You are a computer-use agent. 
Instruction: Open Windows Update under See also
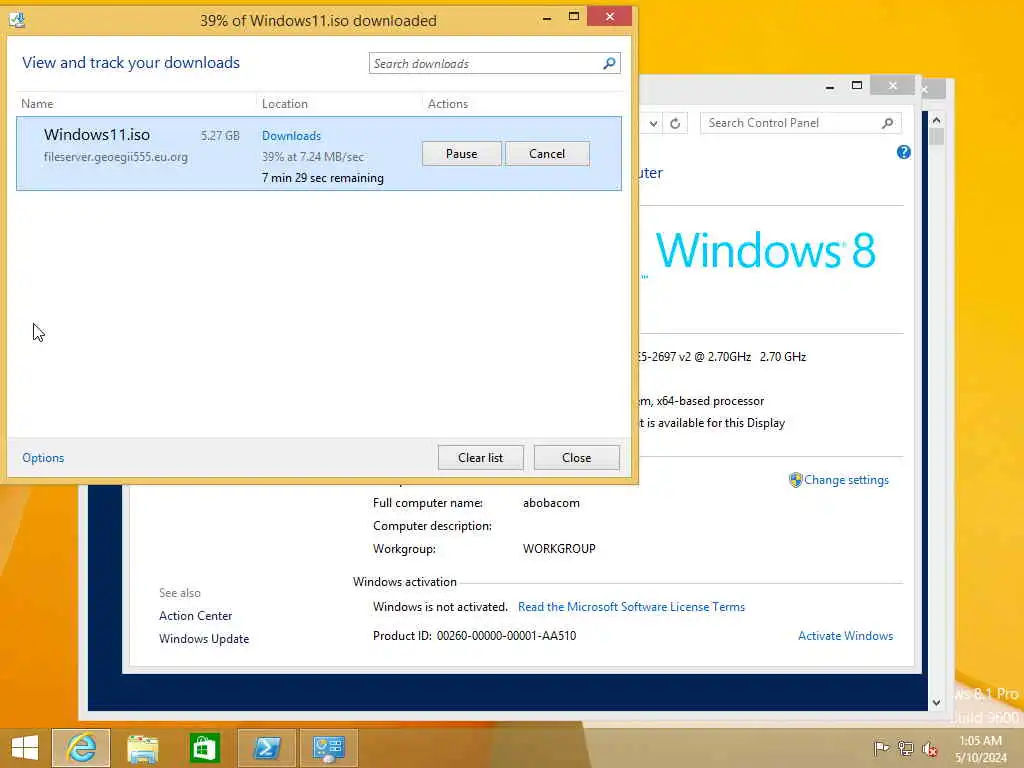pyautogui.click(x=204, y=639)
